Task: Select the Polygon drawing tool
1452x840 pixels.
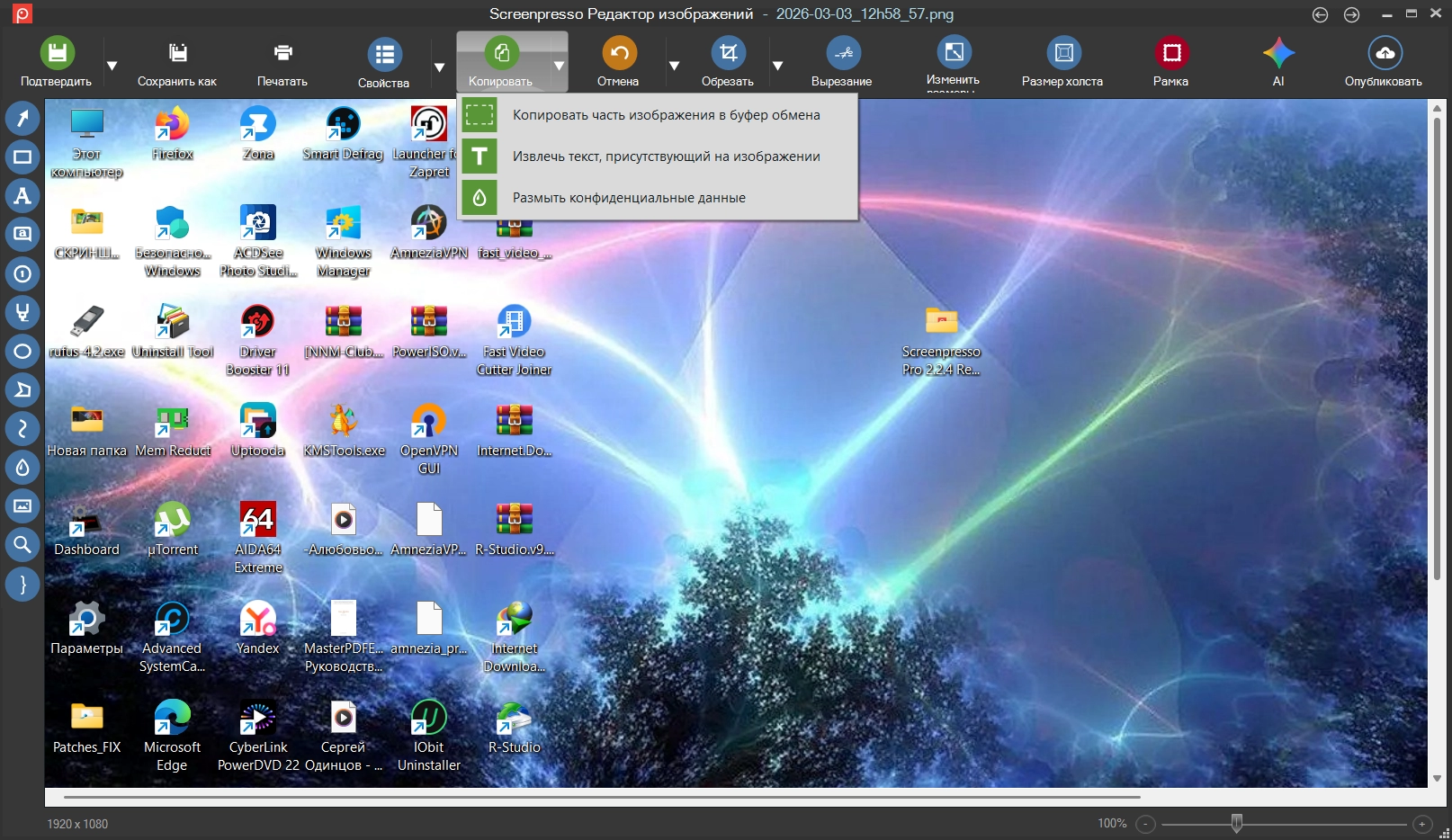Action: click(22, 389)
